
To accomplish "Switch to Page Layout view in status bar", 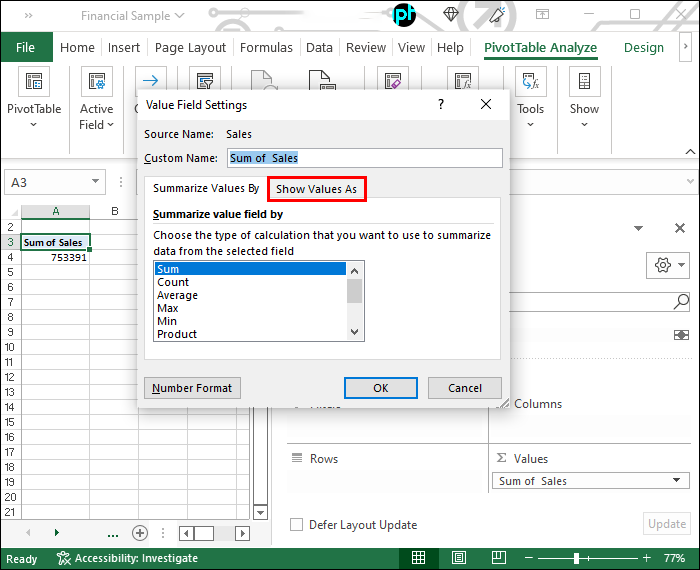I will pyautogui.click(x=461, y=558).
